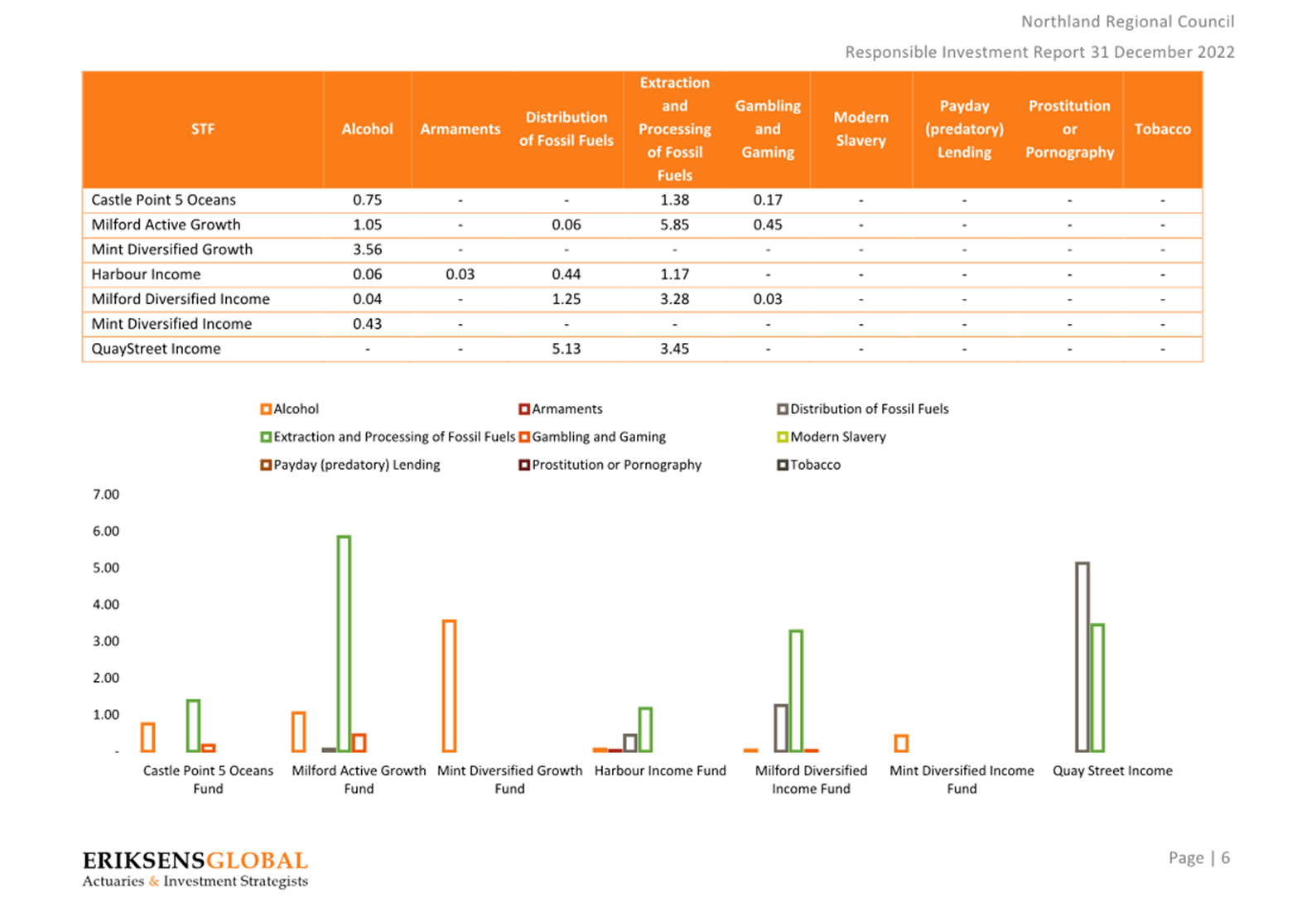Click the 4.00 y-axis label
Viewport: 1316px width, 908px height.
(106, 604)
